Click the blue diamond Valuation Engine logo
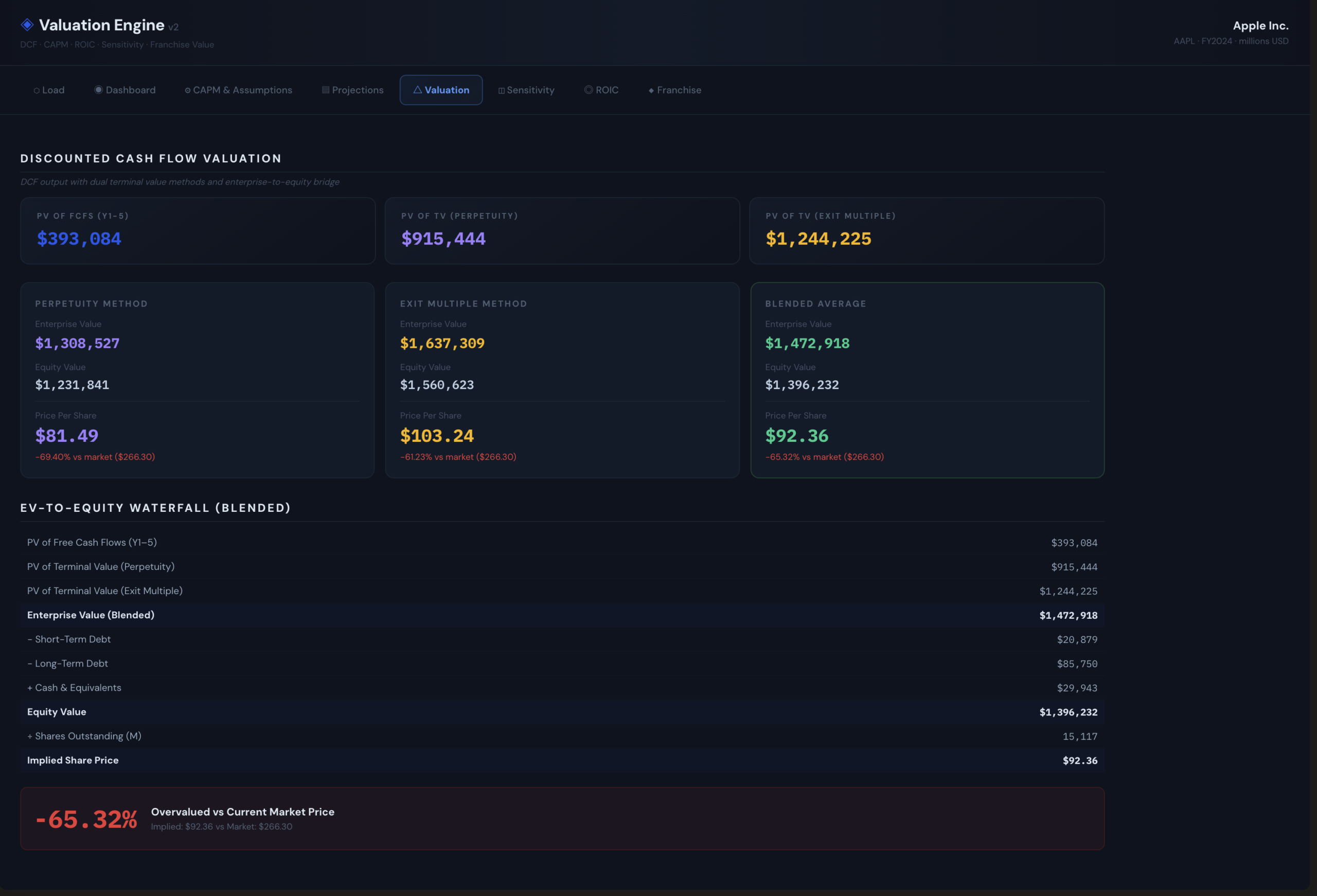Viewport: 1317px width, 896px height. click(x=27, y=24)
